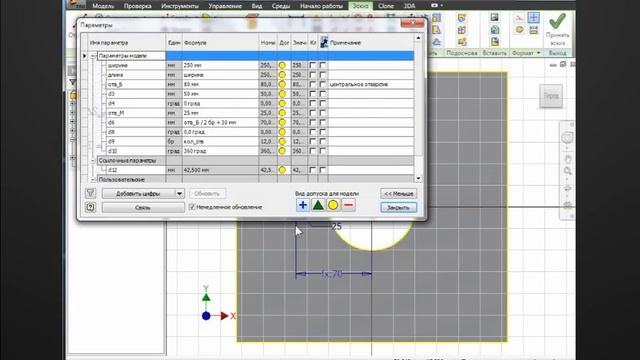Click the filter funnel icon in Parameters dialog

tap(90, 193)
